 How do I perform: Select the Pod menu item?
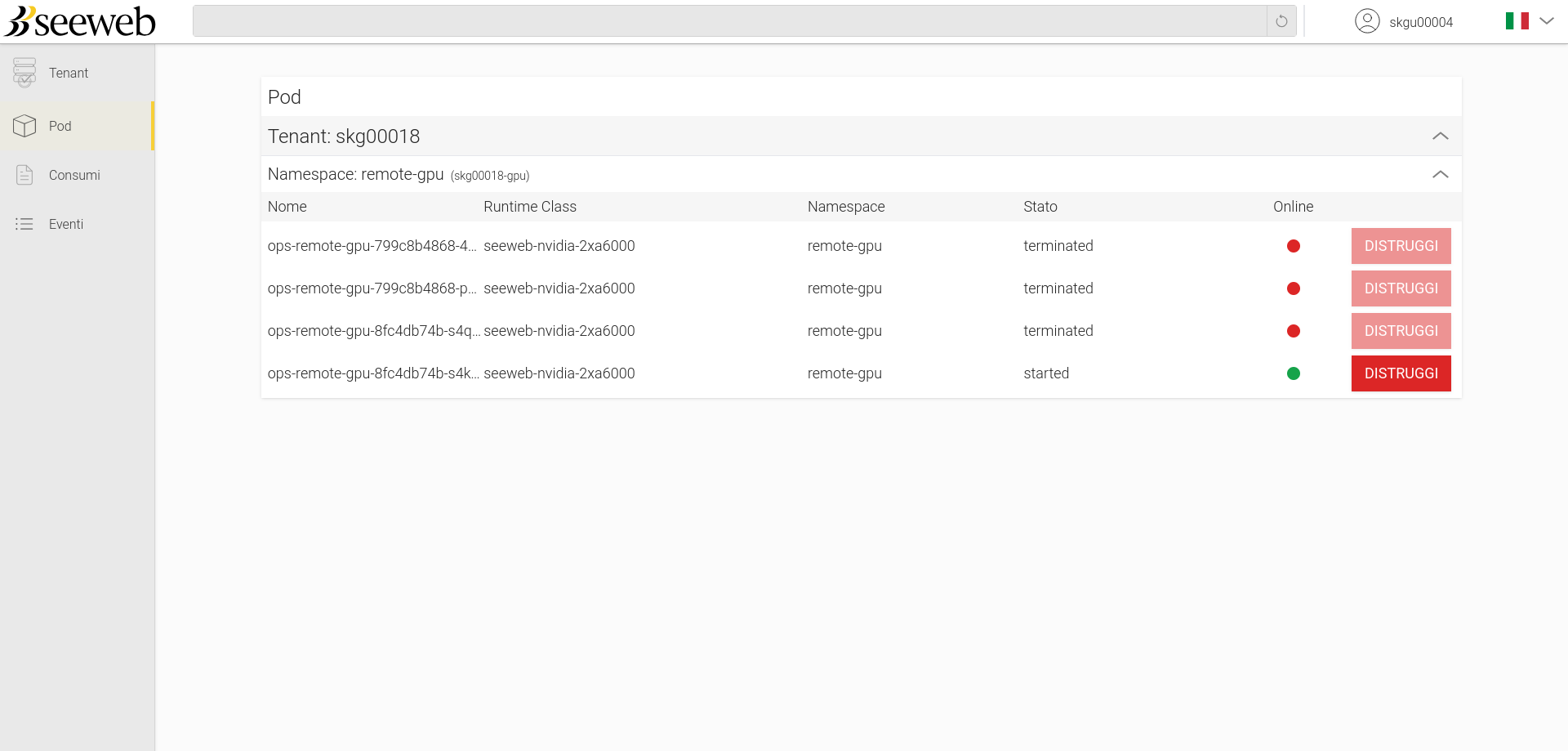point(60,126)
